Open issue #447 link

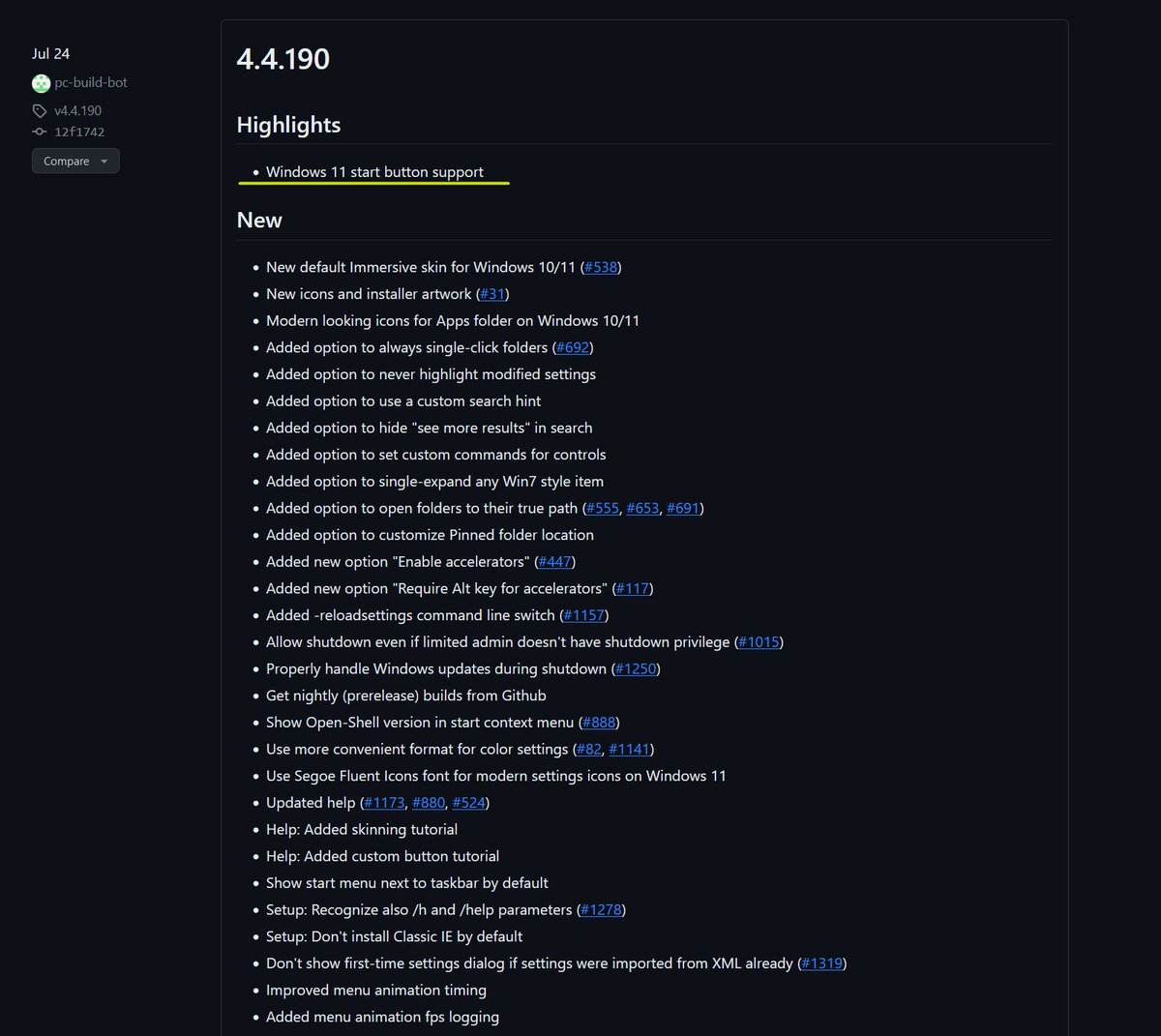555,562
